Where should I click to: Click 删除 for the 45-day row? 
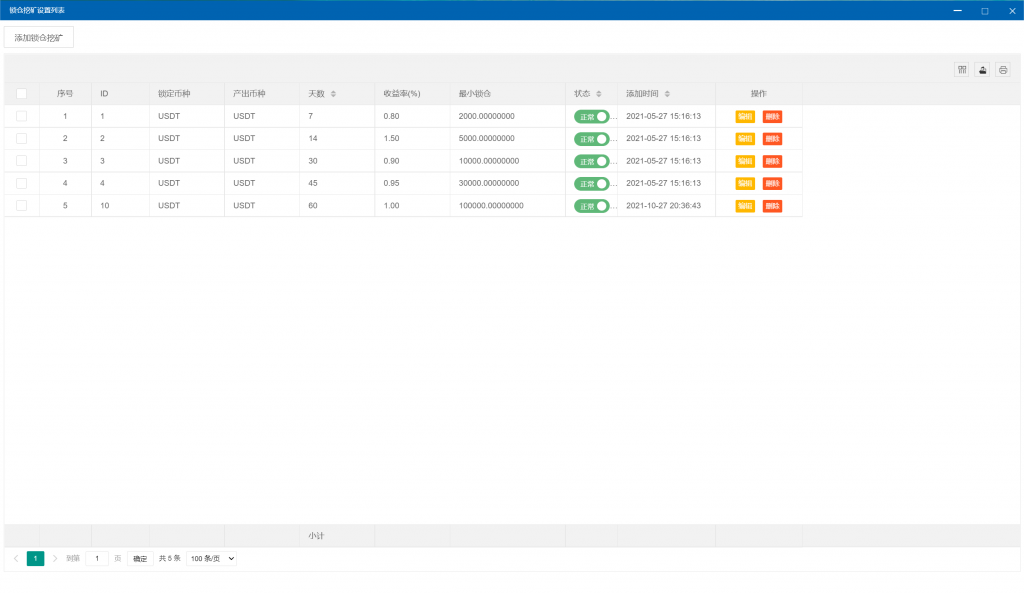(772, 184)
